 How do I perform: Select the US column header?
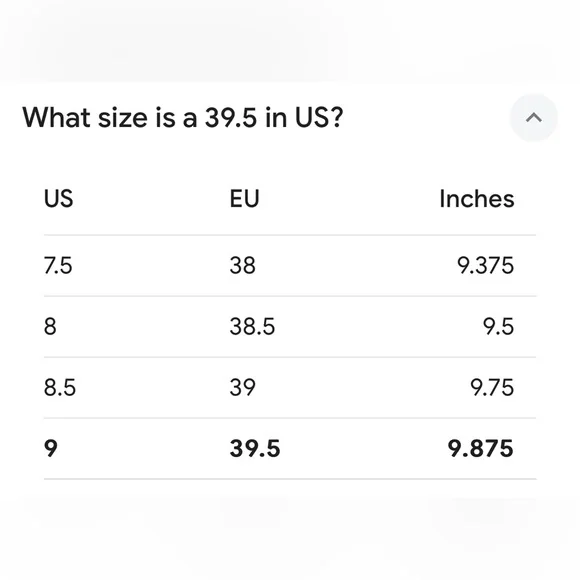tap(58, 199)
